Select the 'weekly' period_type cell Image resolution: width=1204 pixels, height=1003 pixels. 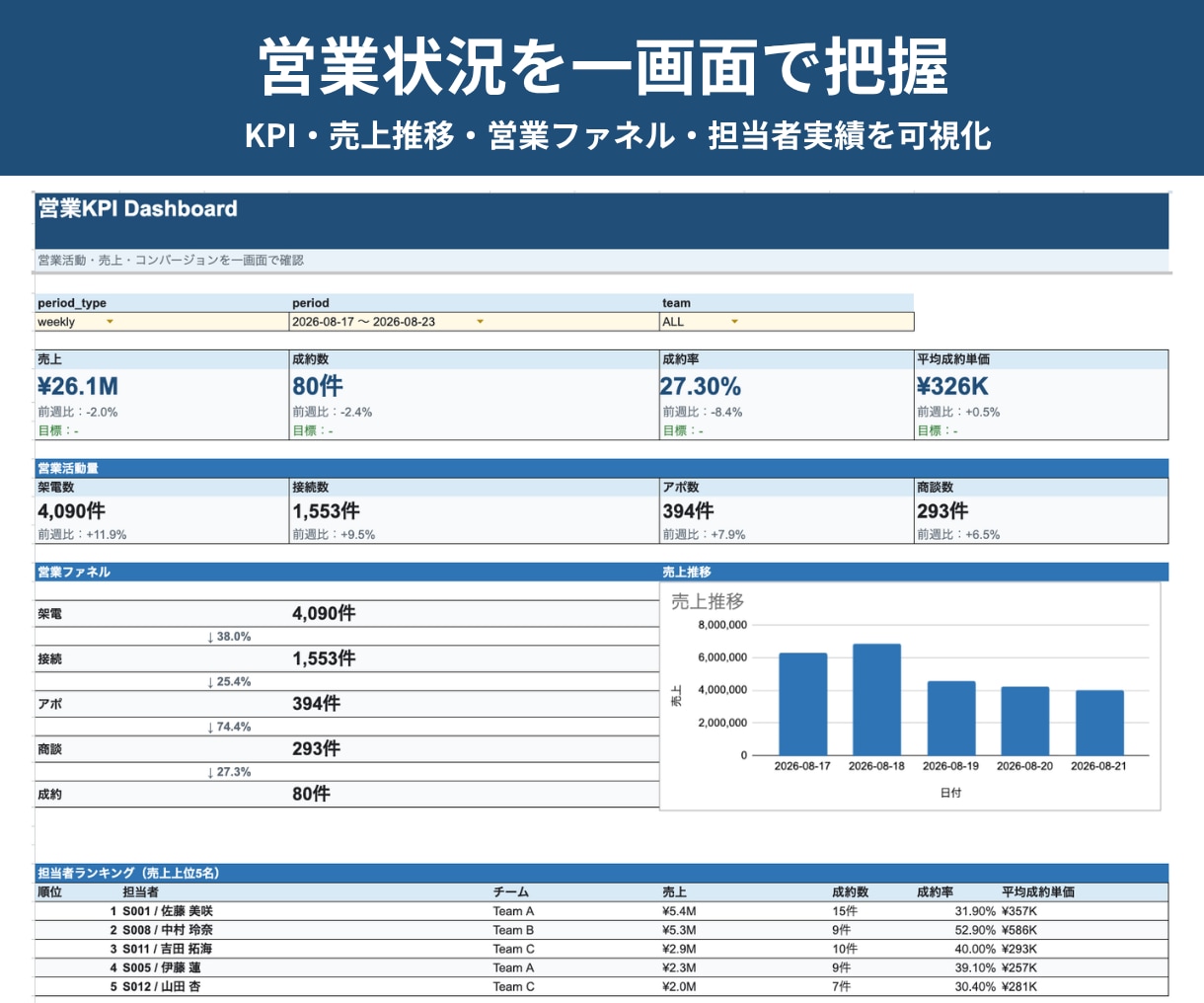(x=162, y=322)
